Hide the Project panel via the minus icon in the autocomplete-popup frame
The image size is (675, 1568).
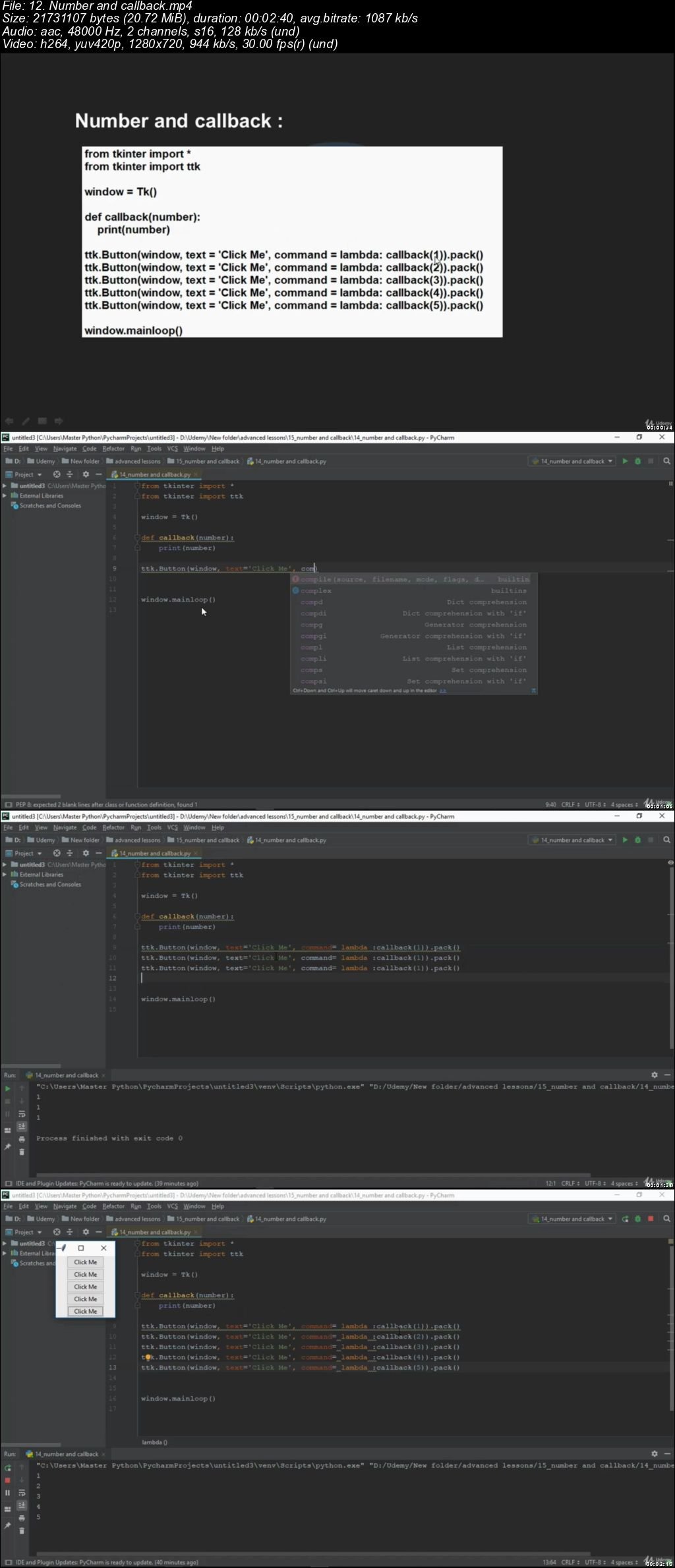pos(99,474)
